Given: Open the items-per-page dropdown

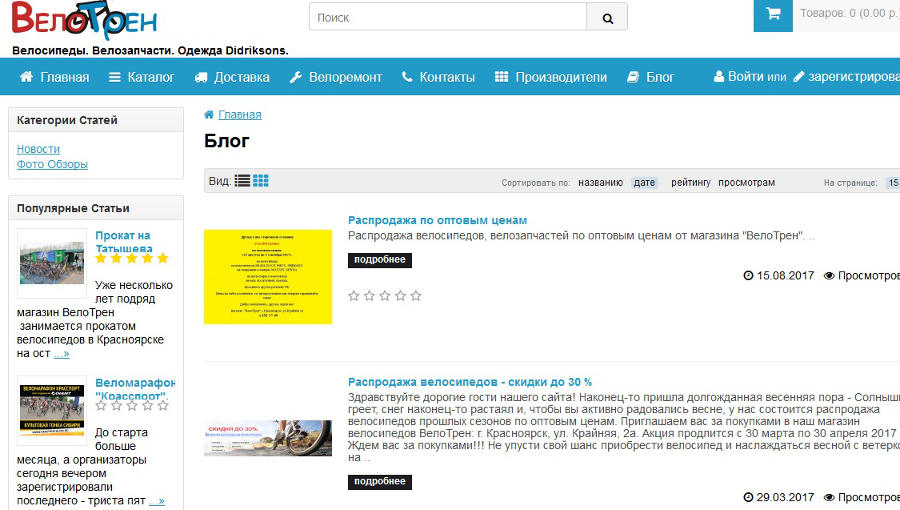Looking at the screenshot, I should (890, 183).
